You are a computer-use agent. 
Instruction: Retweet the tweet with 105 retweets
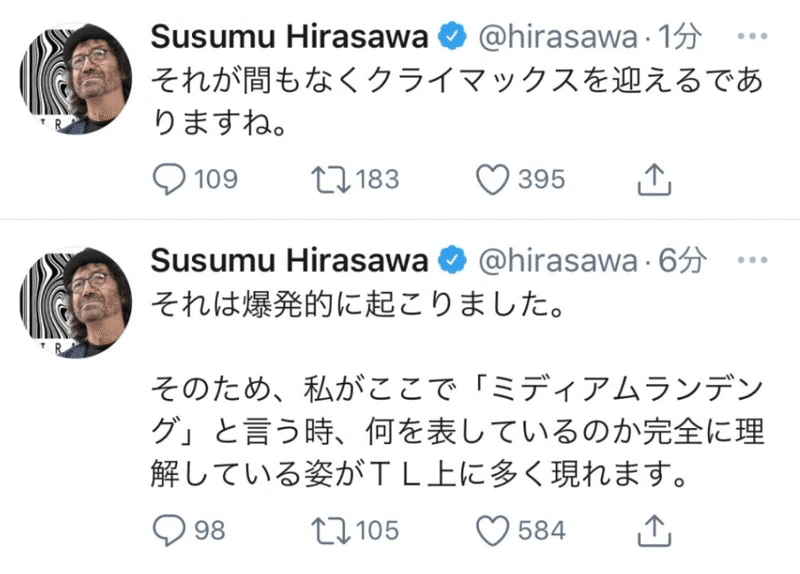tap(327, 530)
